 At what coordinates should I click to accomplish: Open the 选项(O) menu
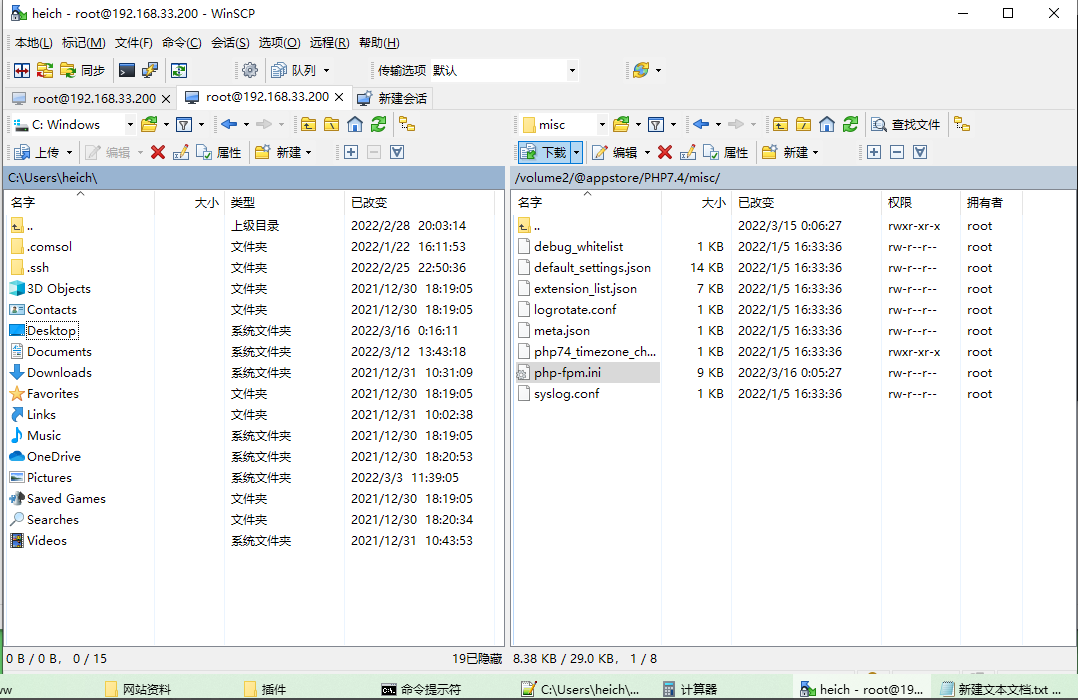tap(279, 43)
